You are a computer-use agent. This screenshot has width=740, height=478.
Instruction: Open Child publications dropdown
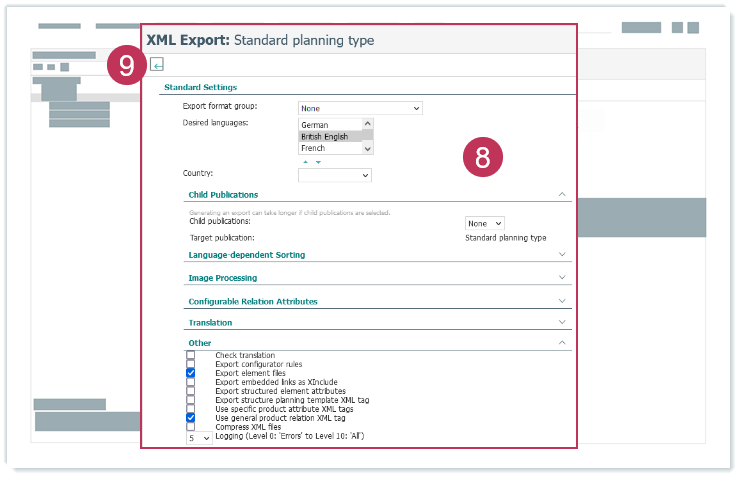[485, 223]
